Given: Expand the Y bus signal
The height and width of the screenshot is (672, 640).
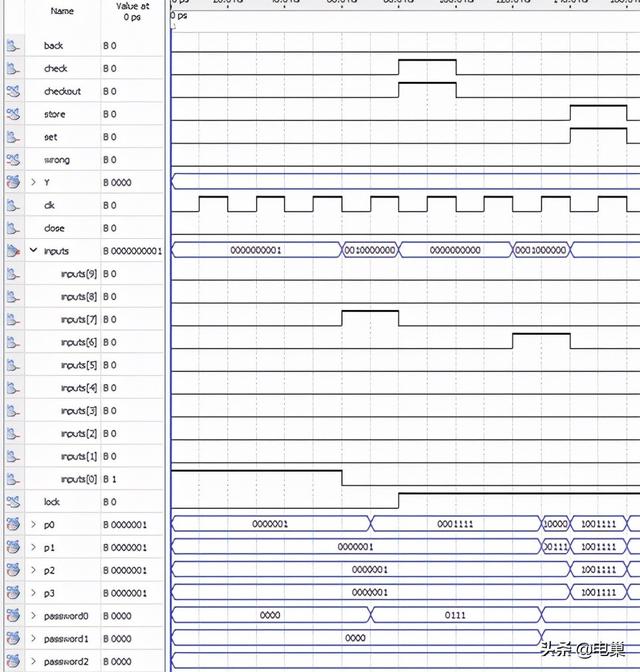Looking at the screenshot, I should point(33,182).
